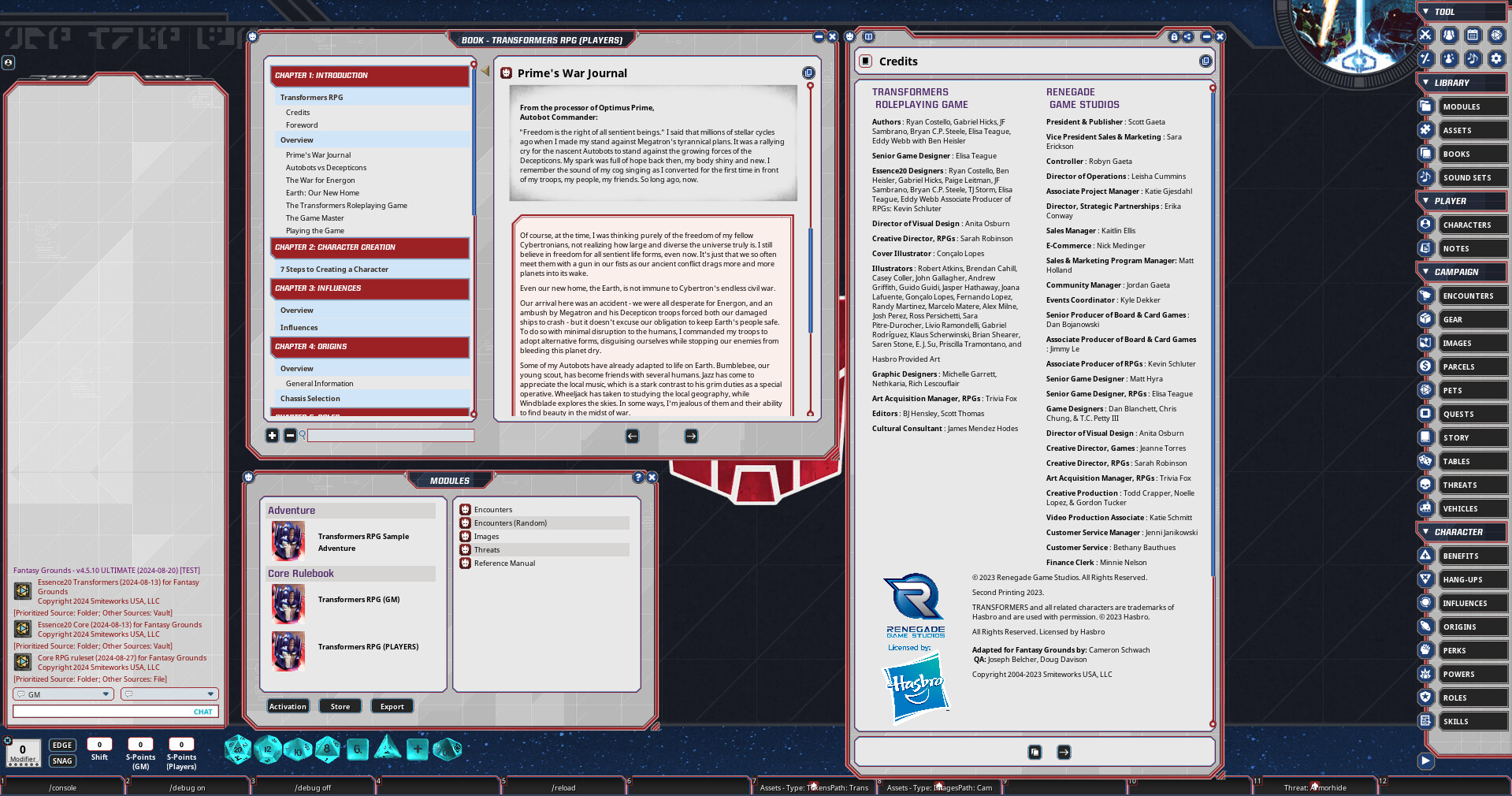Click the Modifier stack counter
Viewport: 1512px width, 796px height.
pyautogui.click(x=22, y=753)
